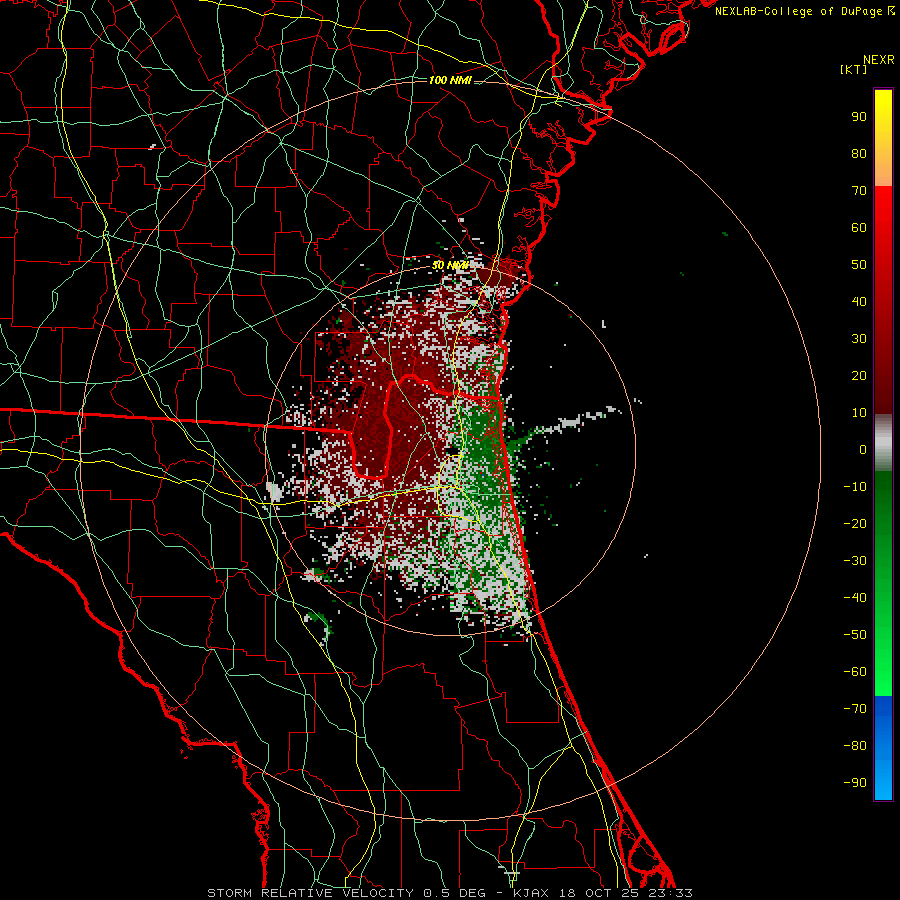Viewport: 900px width, 900px height.
Task: Click the 50 value on velocity scale
Action: click(x=859, y=265)
